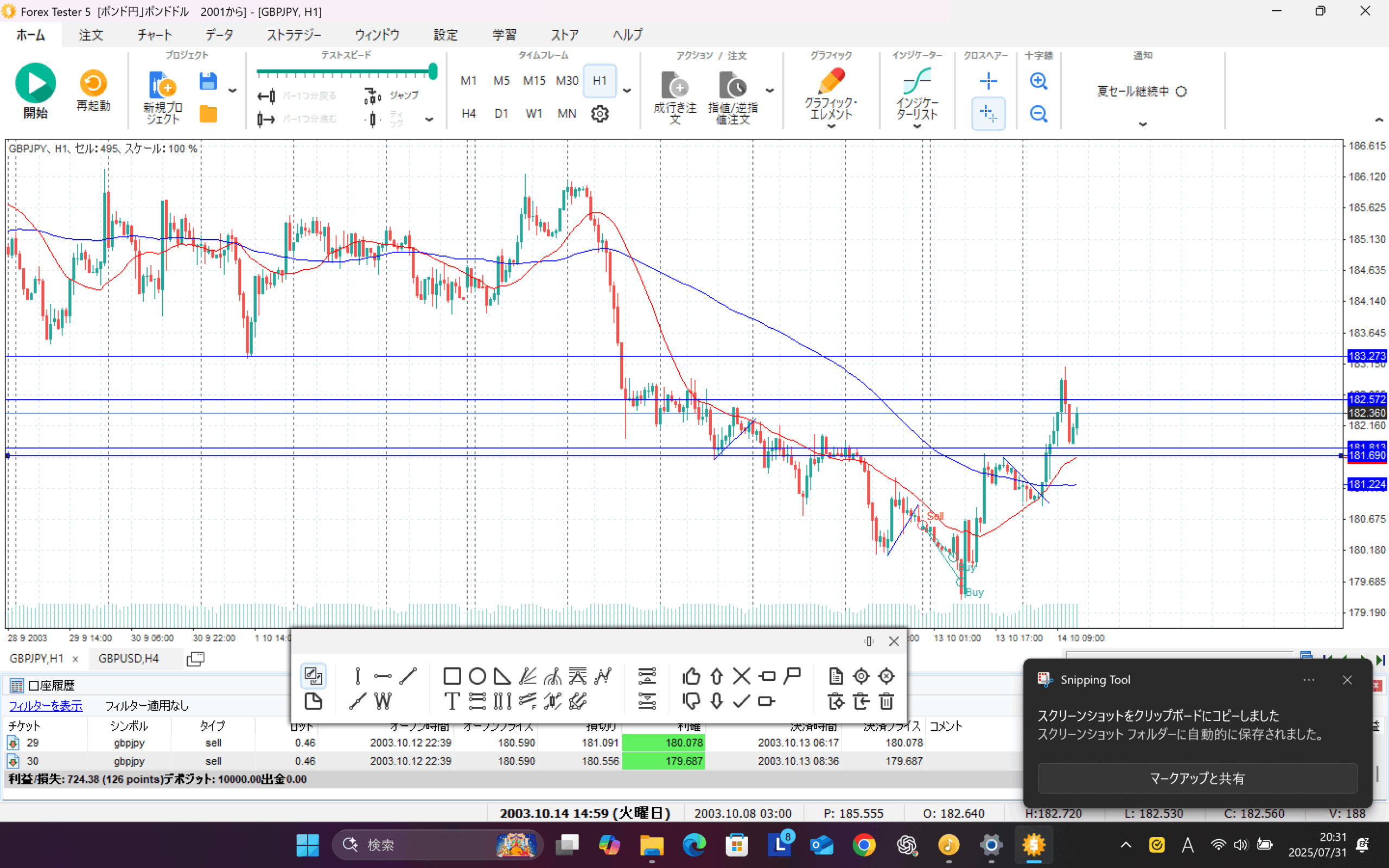Expand the project group dropdown arrow
1389x868 pixels.
pos(232,91)
